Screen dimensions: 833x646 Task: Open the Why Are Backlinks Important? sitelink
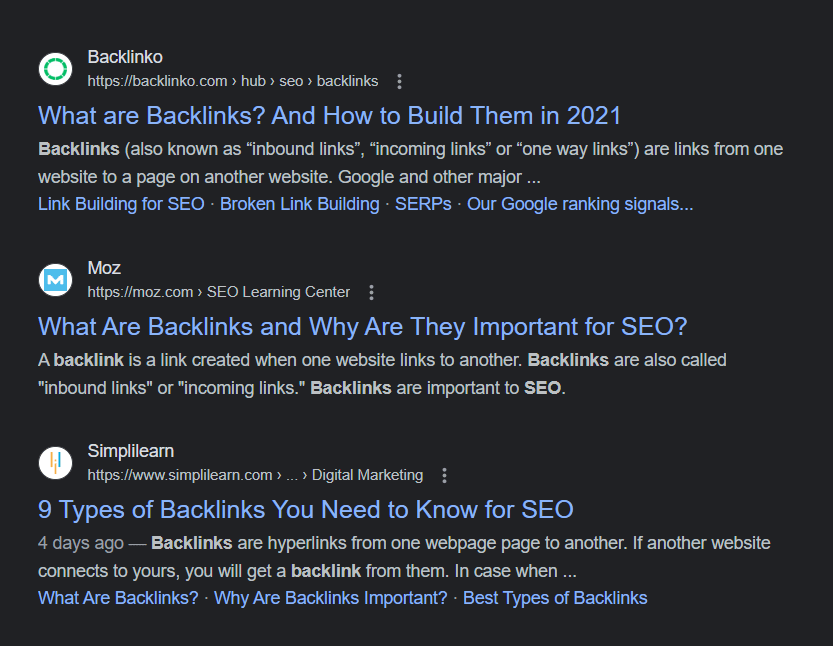click(x=332, y=597)
